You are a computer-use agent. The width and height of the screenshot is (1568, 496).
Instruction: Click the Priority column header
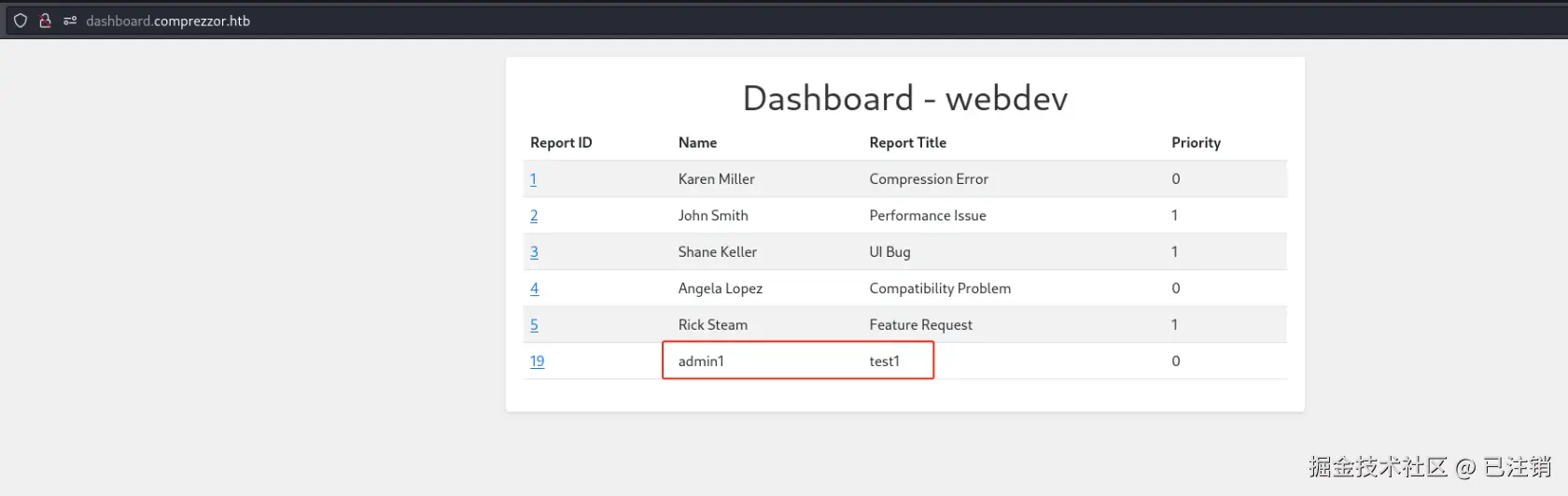coord(1196,143)
